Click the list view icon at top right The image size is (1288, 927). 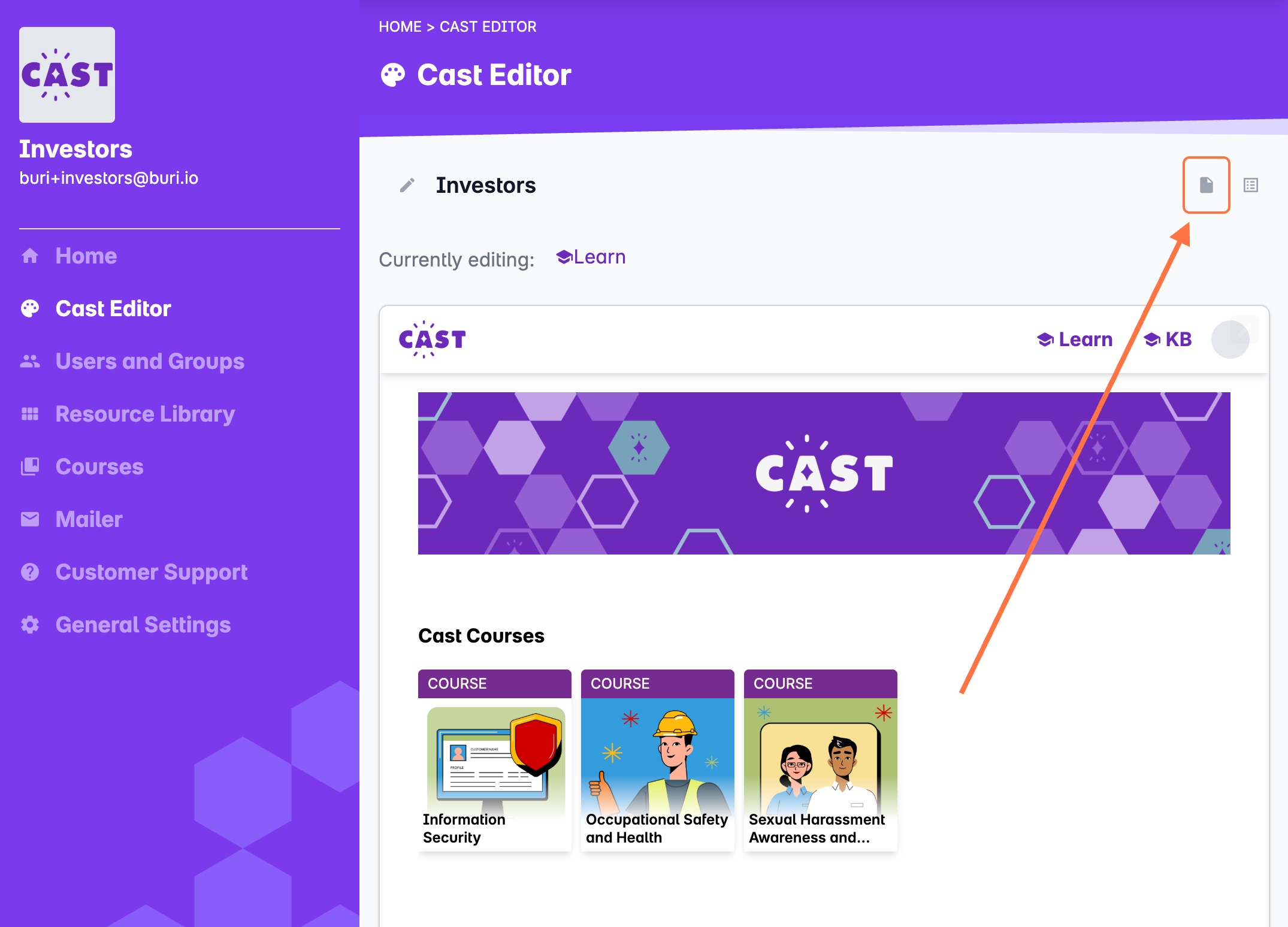pyautogui.click(x=1250, y=185)
